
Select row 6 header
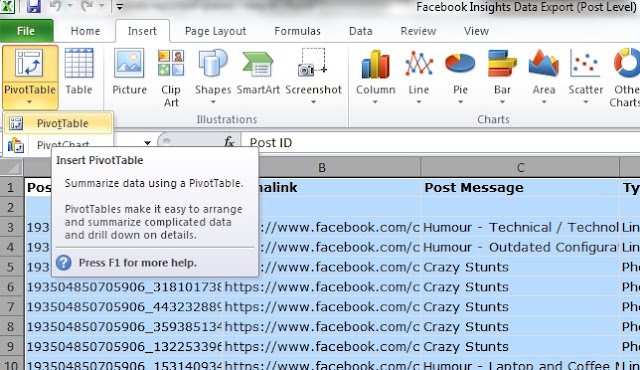coord(11,287)
